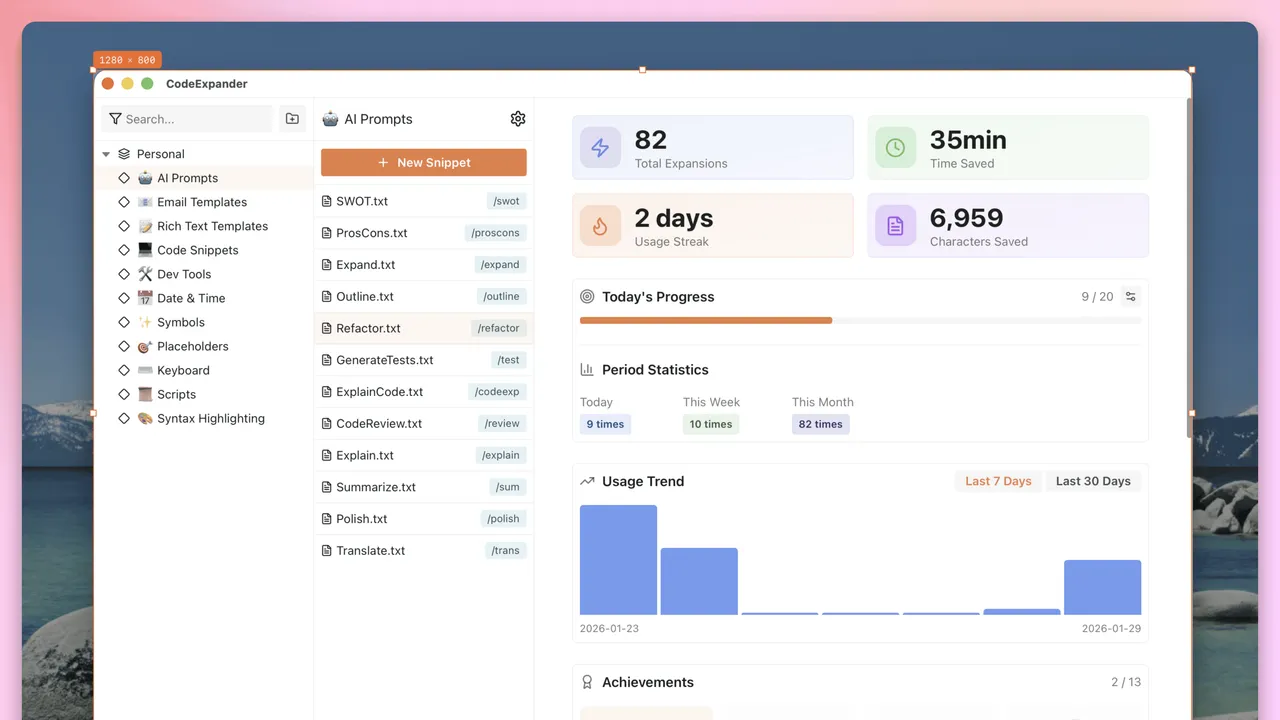Click the Personal layers stack icon
Viewport: 1280px width, 720px height.
click(124, 154)
